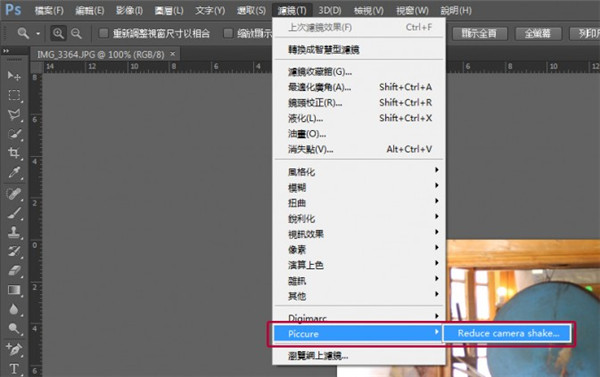Close the IMG_3364.JPG document tab

tap(173, 54)
